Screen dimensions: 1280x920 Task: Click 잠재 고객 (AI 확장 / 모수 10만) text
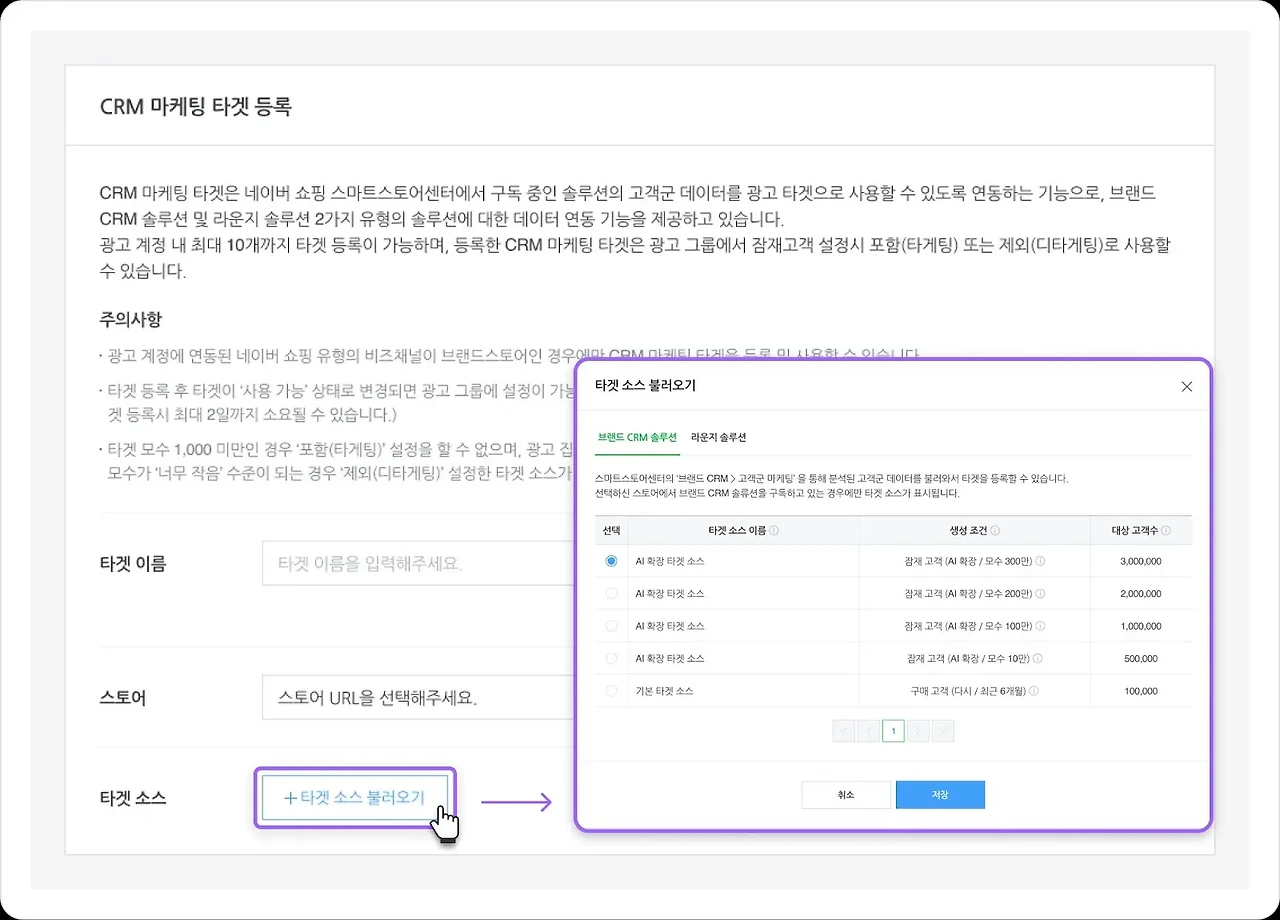pyautogui.click(x=968, y=659)
